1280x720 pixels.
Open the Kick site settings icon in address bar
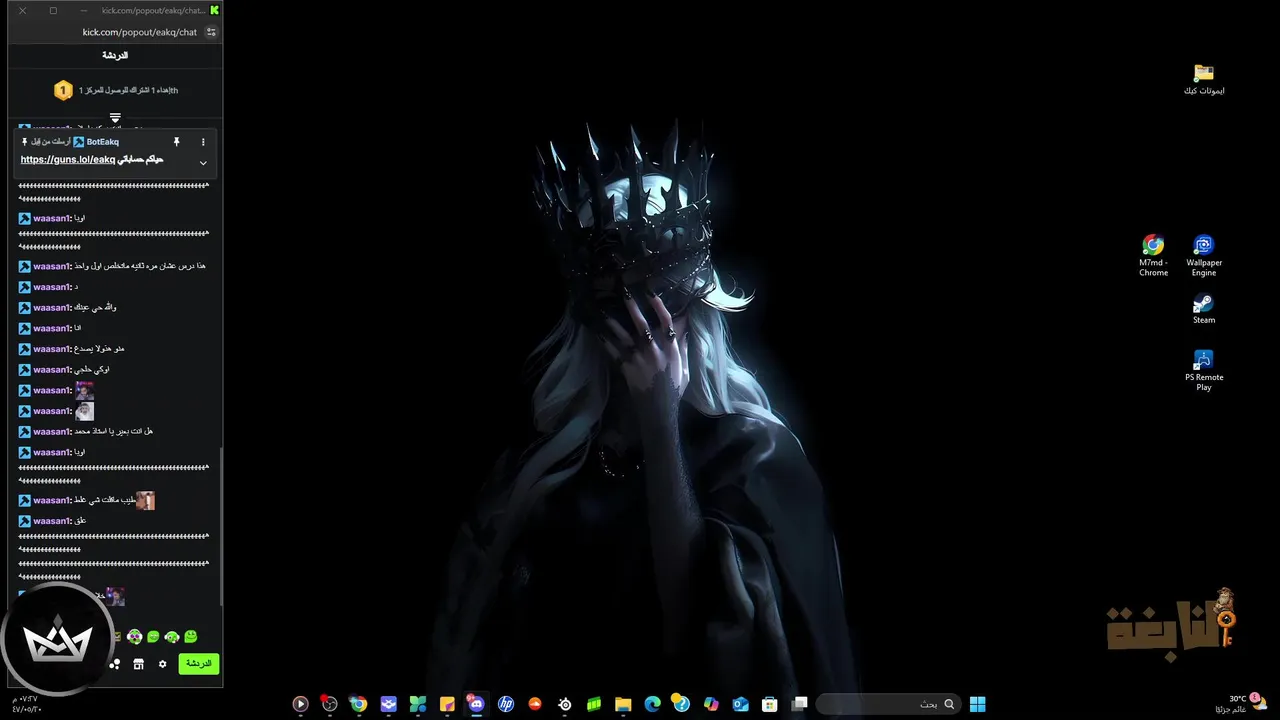coord(211,32)
